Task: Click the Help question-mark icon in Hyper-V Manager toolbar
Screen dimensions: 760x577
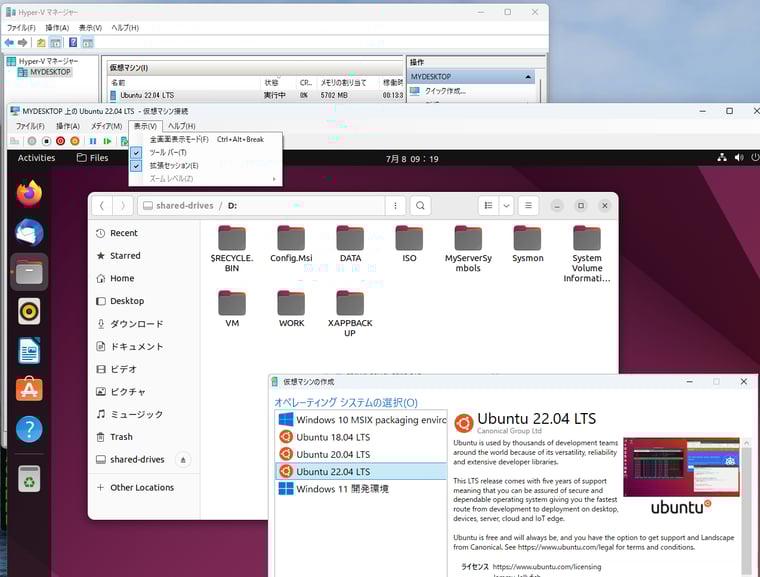Action: click(x=73, y=43)
